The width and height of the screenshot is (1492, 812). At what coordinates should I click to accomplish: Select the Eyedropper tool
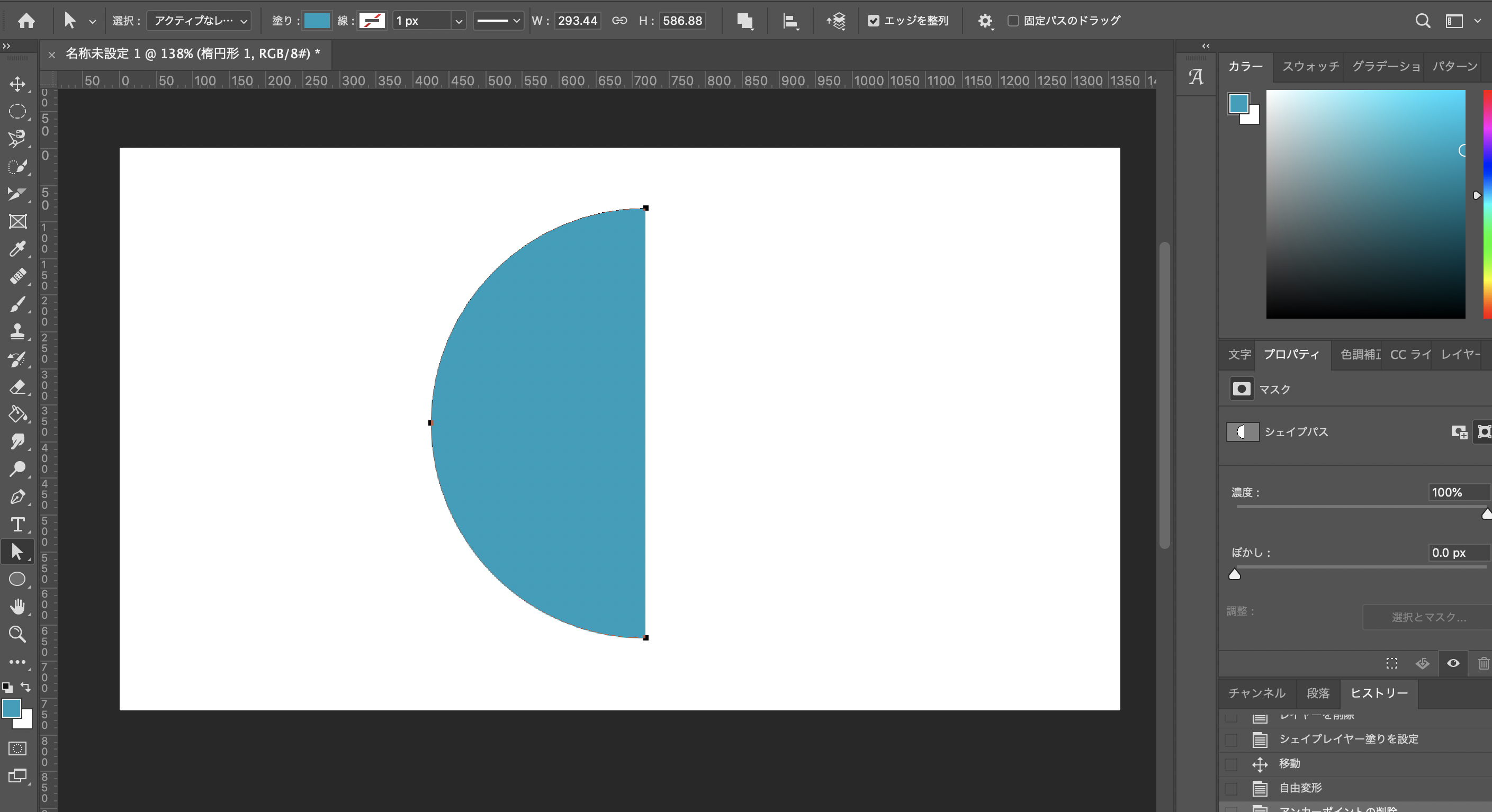(17, 249)
